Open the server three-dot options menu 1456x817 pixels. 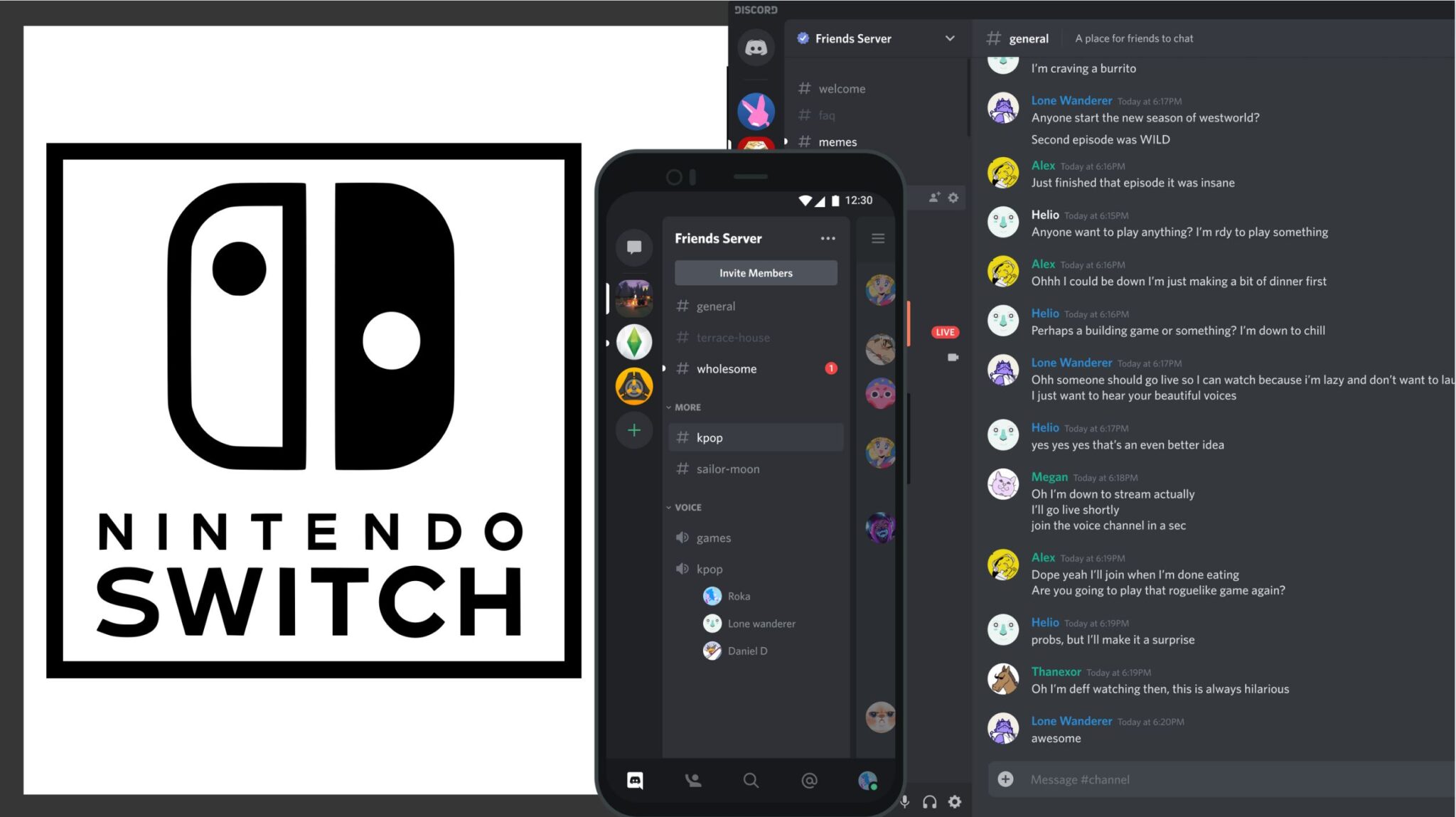click(828, 238)
